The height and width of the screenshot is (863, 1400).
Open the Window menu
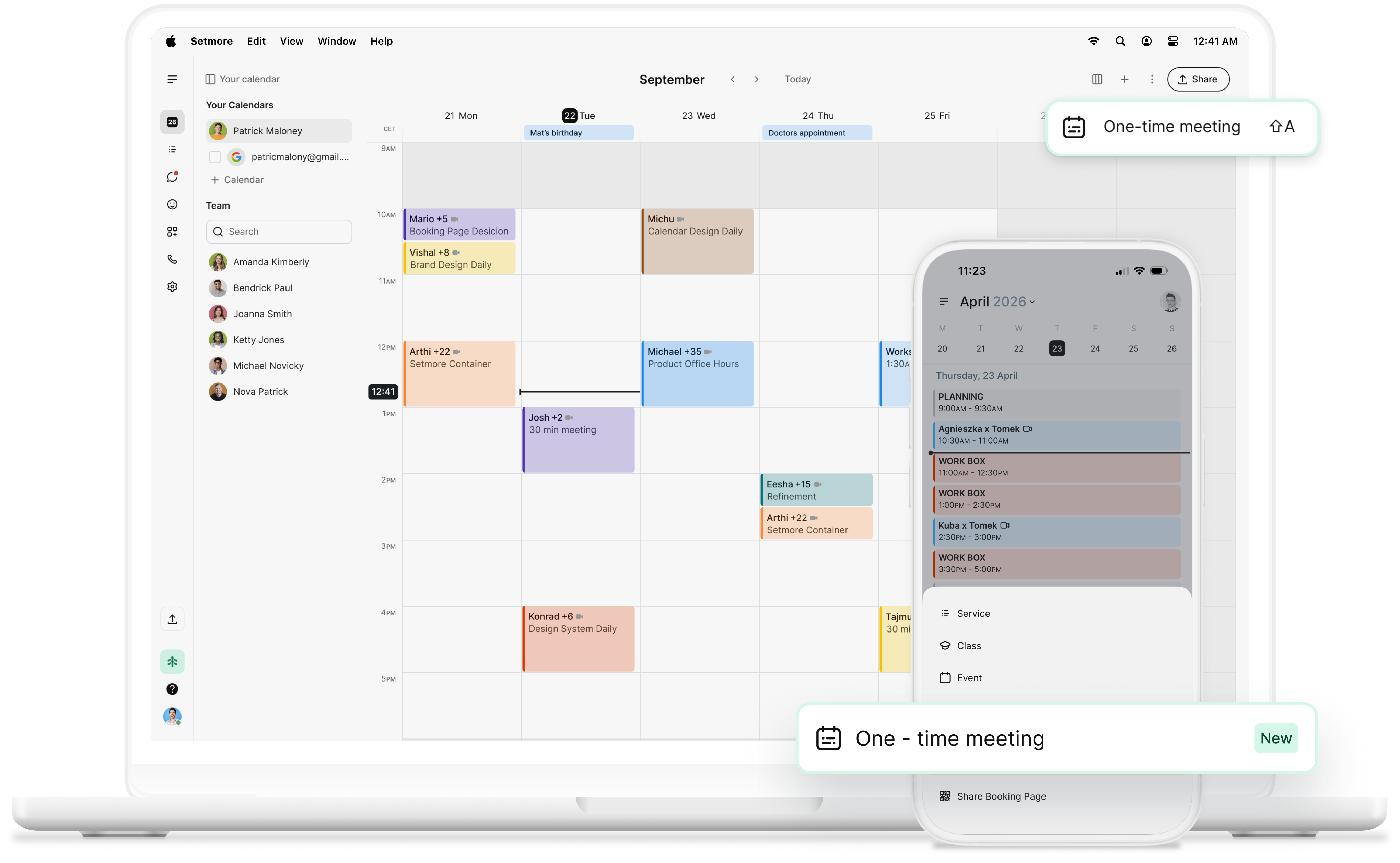coord(336,41)
